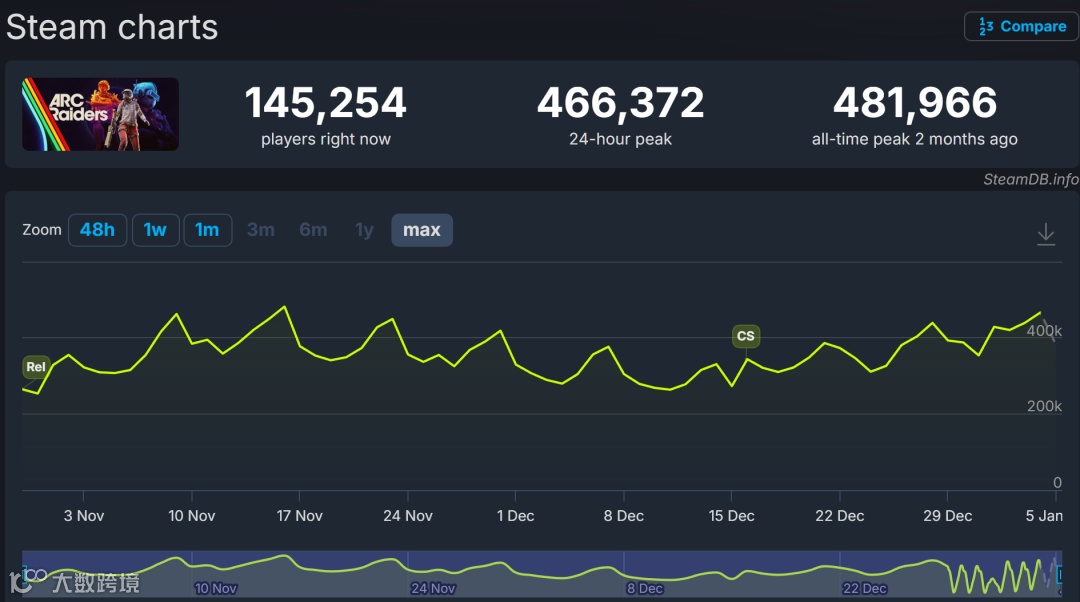
Task: Click the navigator's left range handle
Action: (x=24, y=574)
